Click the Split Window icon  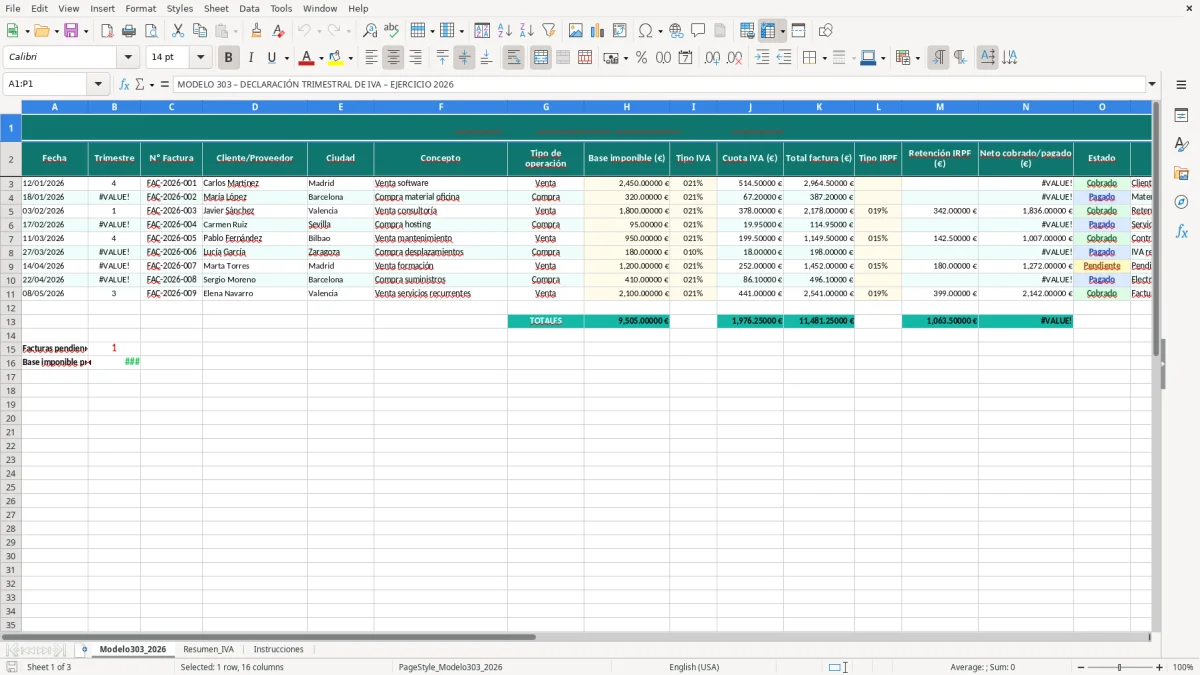click(x=798, y=31)
